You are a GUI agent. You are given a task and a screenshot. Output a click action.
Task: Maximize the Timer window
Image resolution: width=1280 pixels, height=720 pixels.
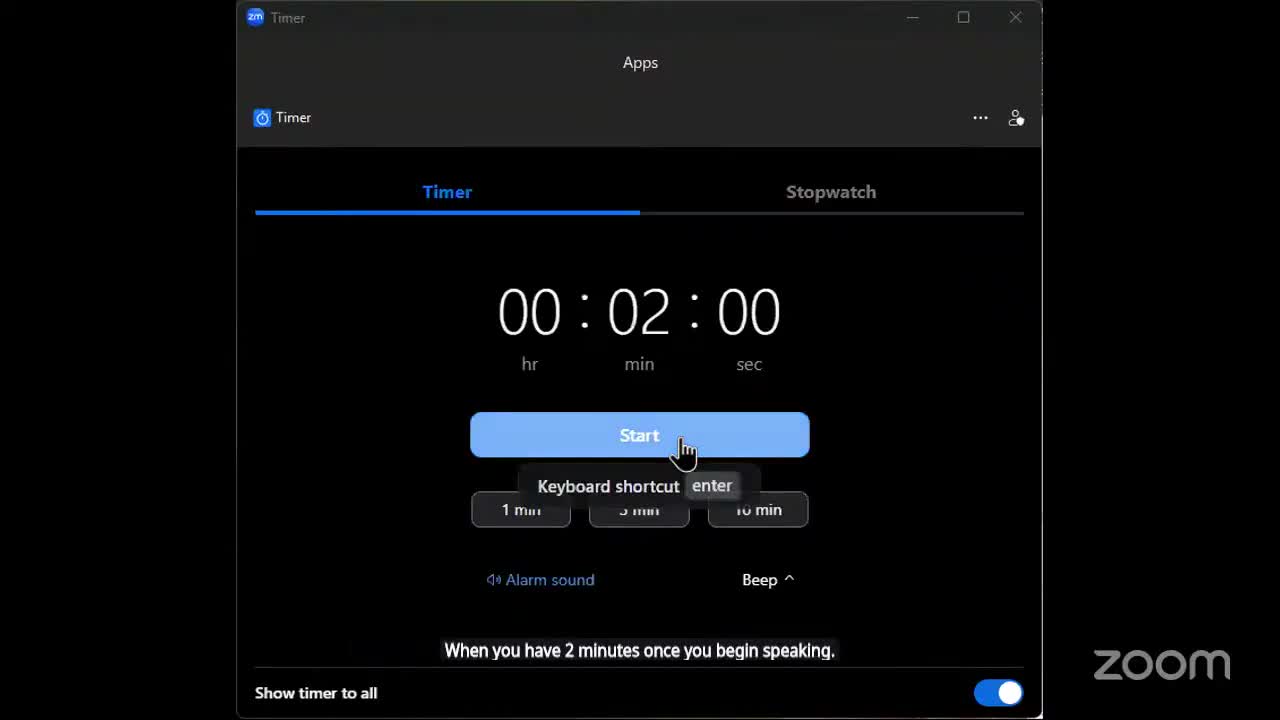tap(964, 17)
